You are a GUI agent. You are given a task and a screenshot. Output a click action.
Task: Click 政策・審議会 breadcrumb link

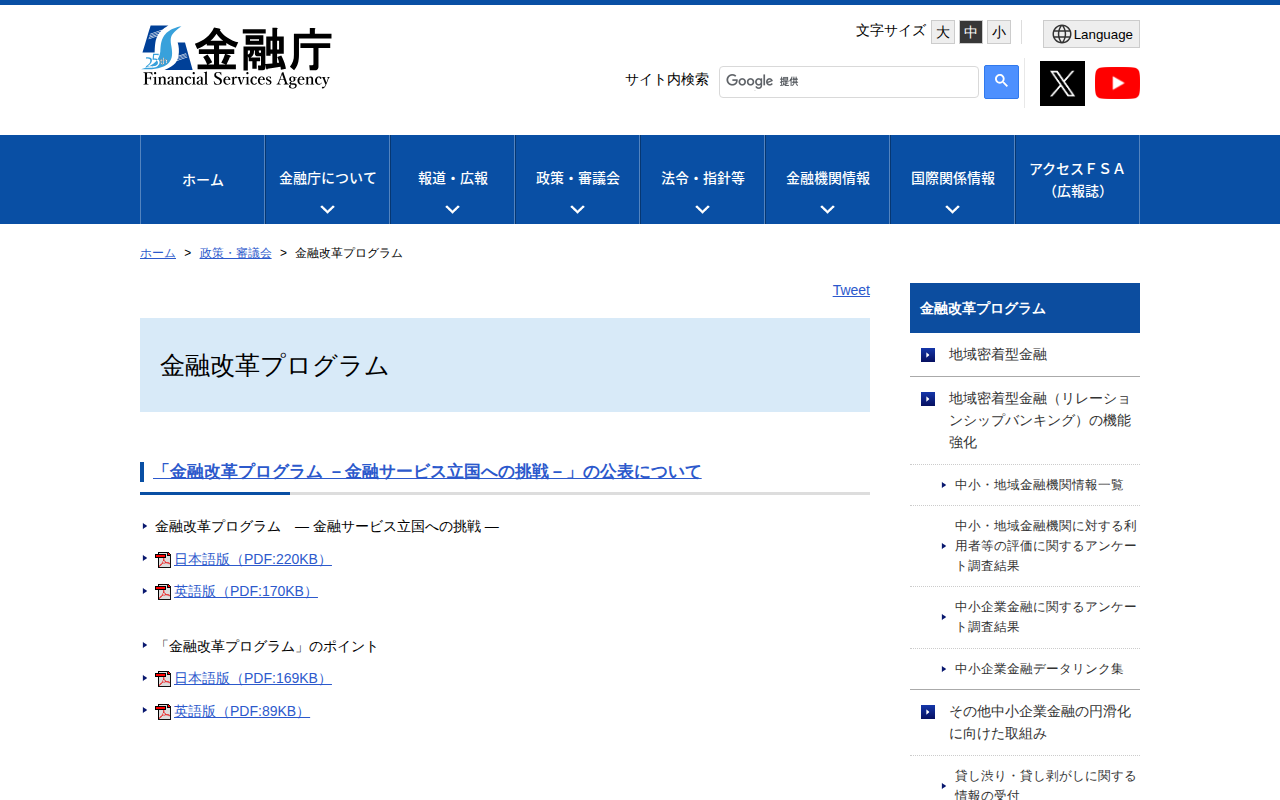click(236, 253)
